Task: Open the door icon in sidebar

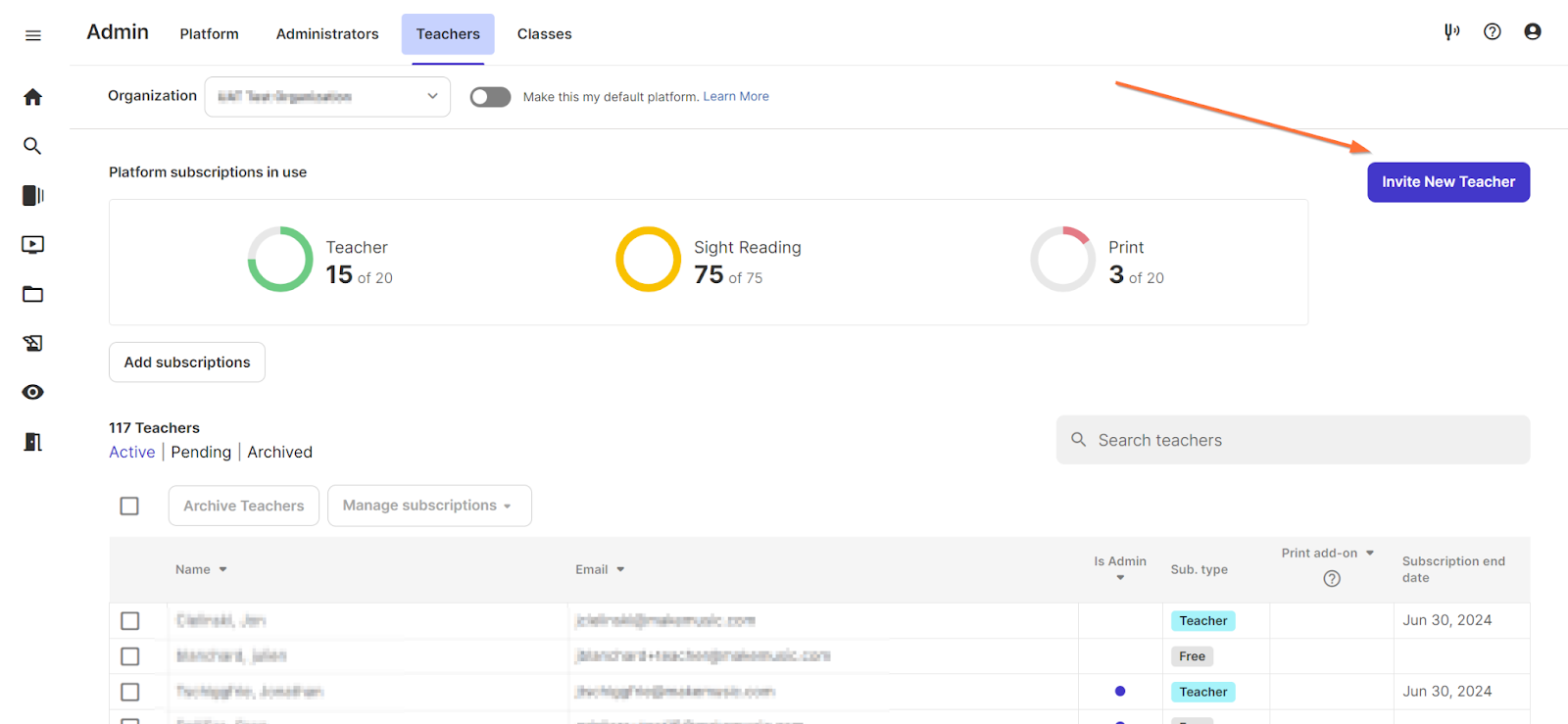Action: 32,442
